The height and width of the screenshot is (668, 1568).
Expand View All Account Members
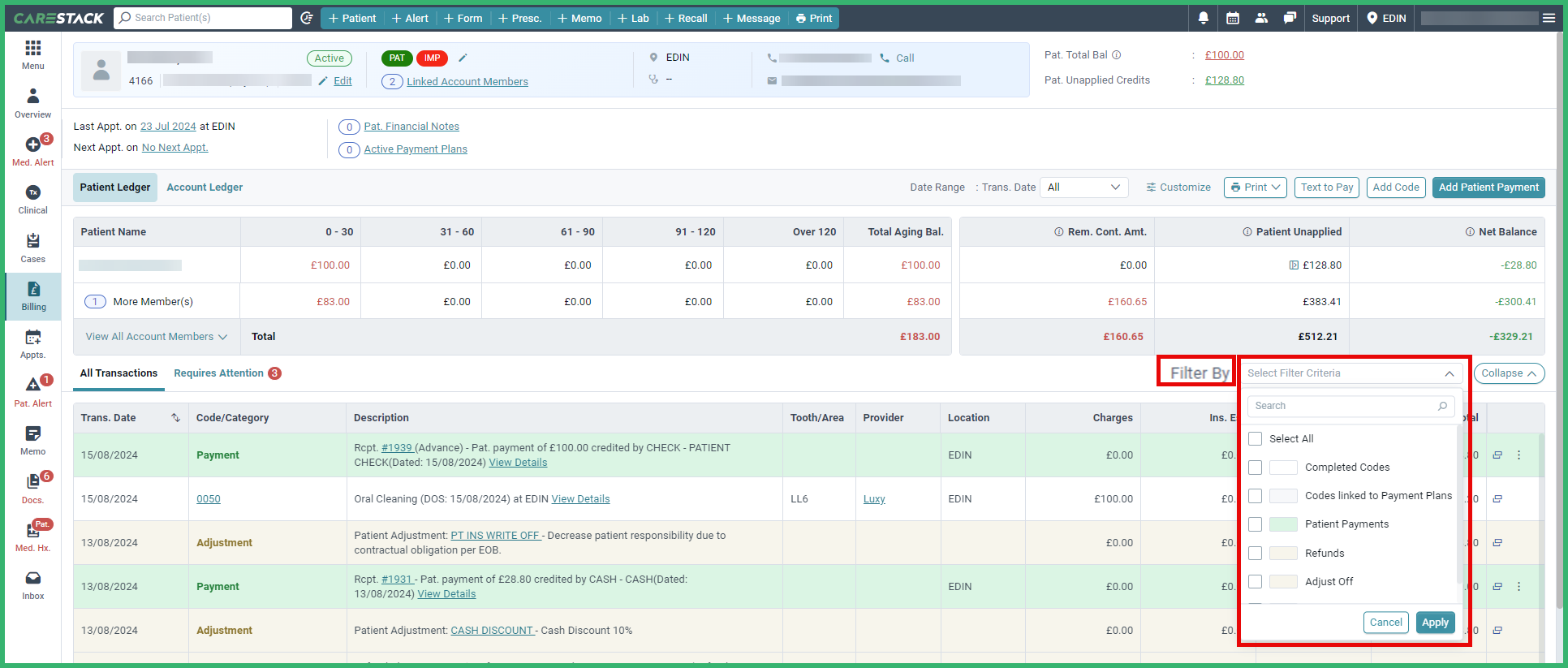tap(157, 337)
